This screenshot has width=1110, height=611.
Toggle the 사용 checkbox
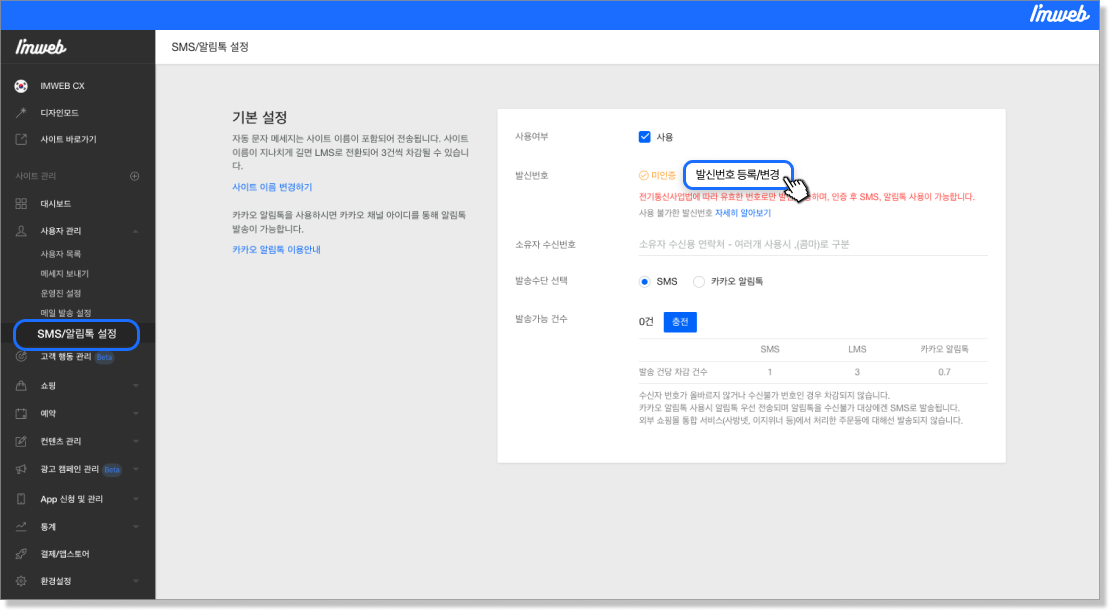(x=644, y=137)
